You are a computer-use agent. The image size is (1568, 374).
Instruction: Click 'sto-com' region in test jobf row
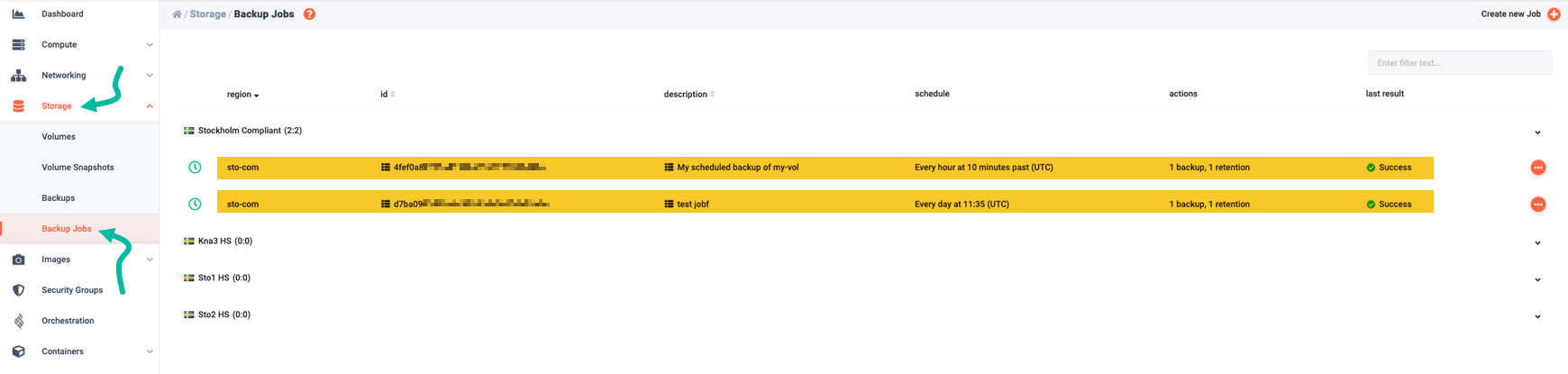point(242,205)
